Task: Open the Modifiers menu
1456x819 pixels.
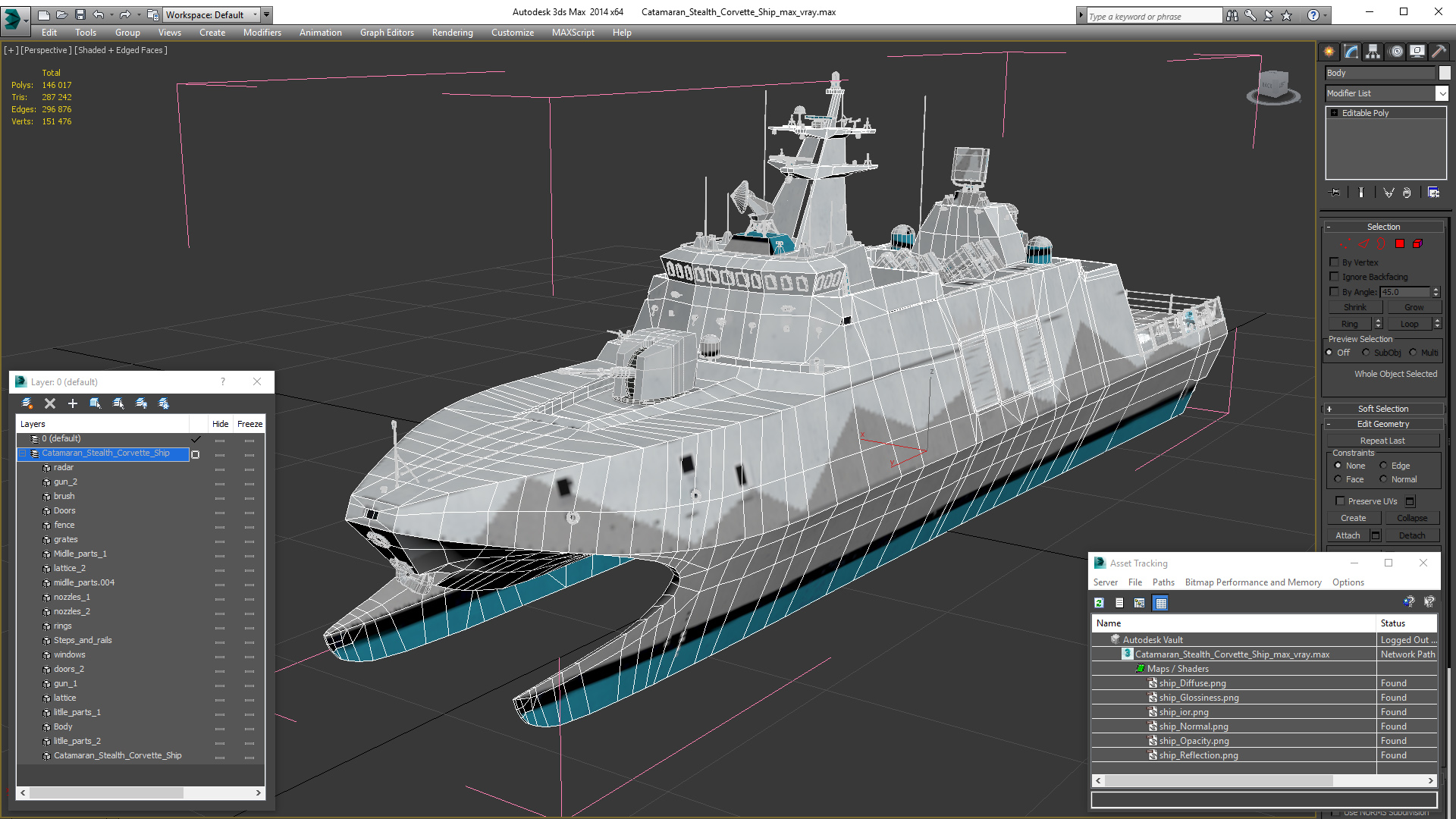Action: point(262,33)
